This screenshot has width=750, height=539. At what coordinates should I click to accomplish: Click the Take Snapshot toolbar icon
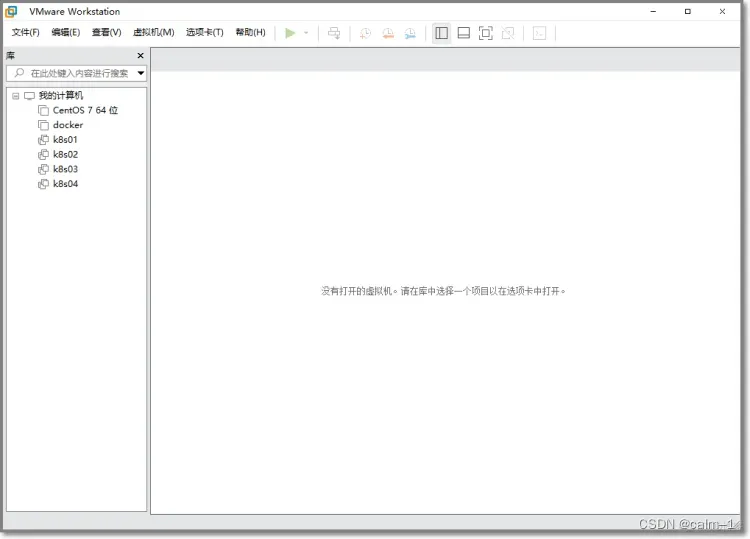click(x=365, y=33)
